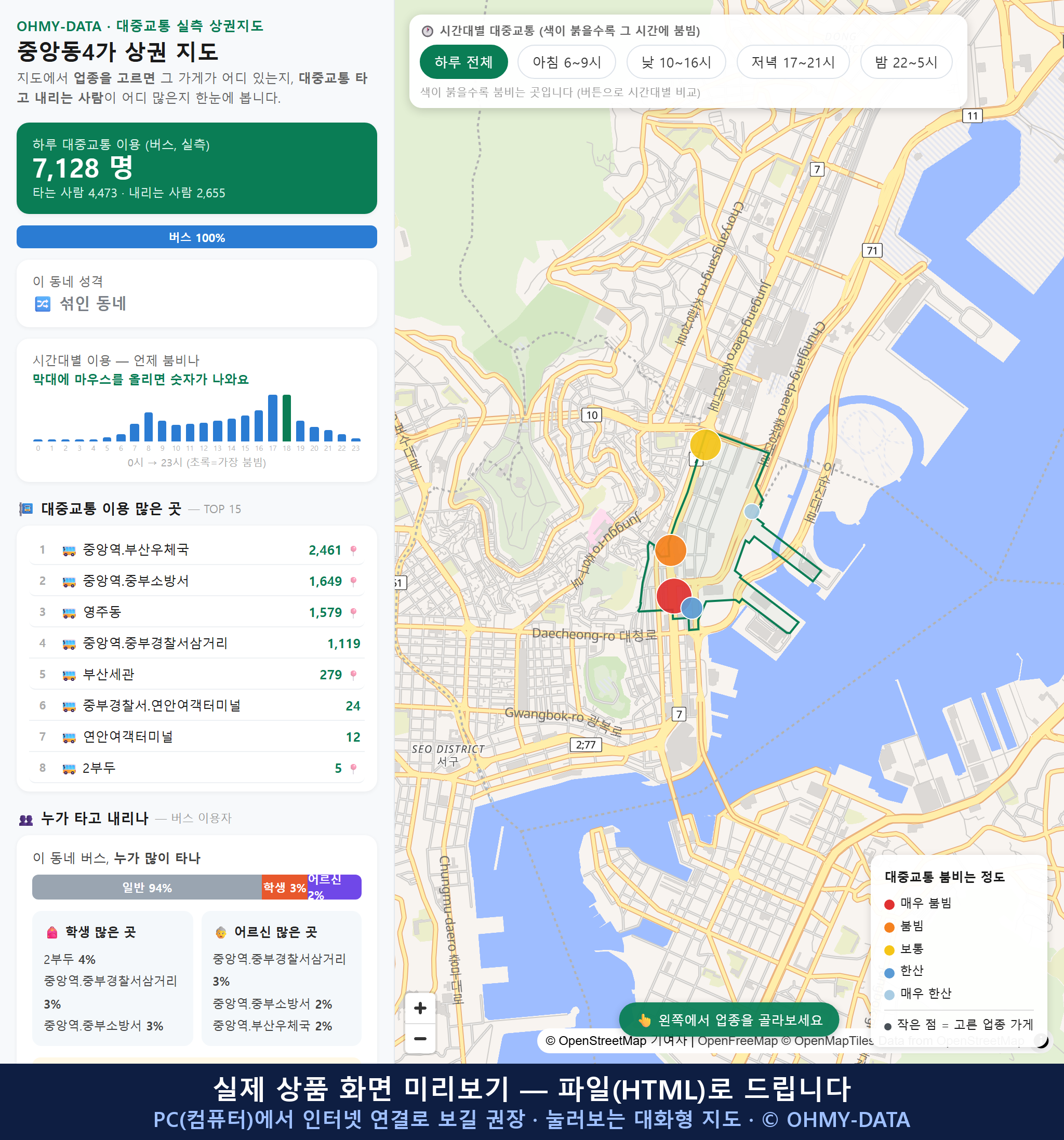
Task: Open map attribution info icon
Action: 1041,1040
